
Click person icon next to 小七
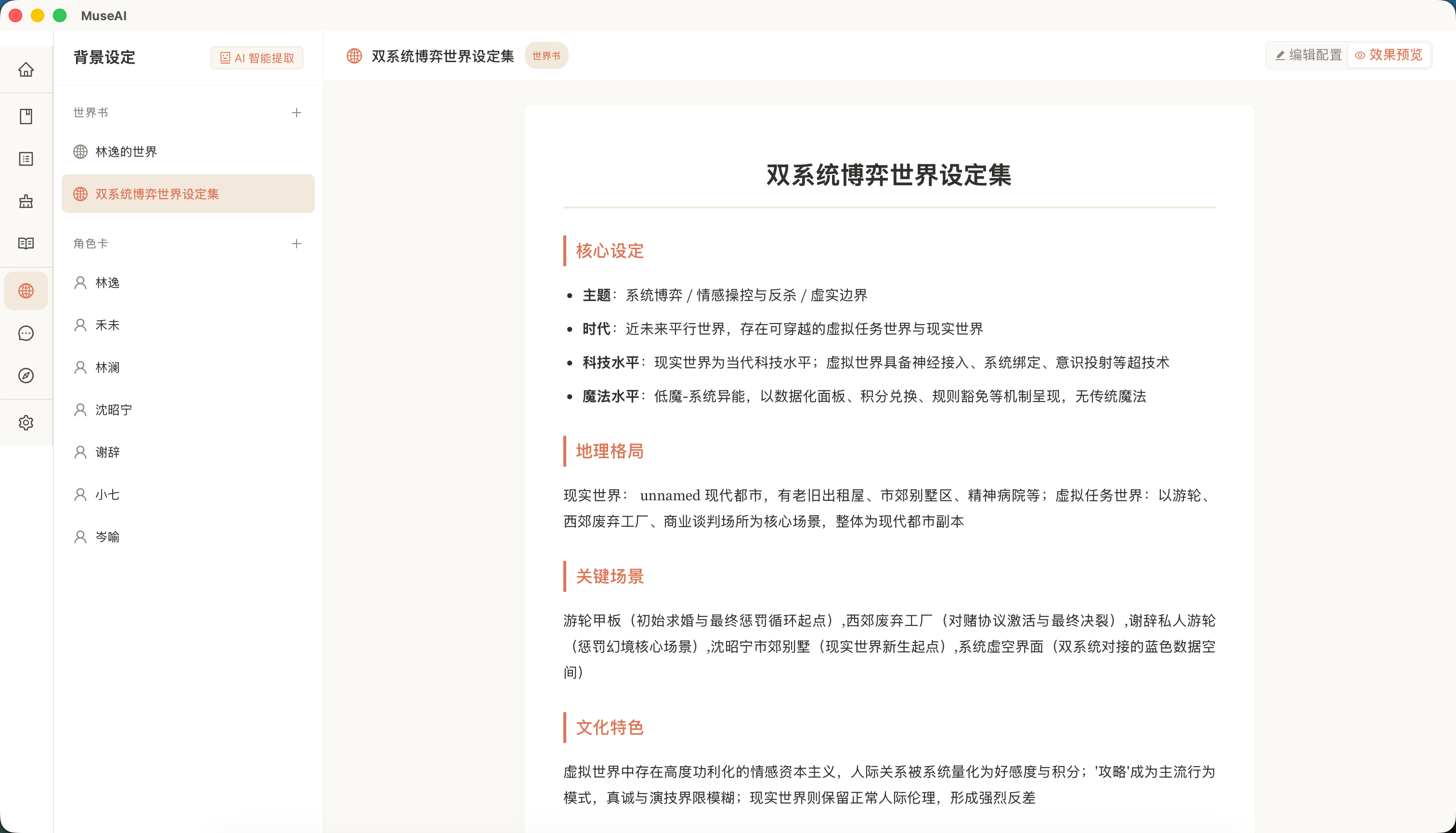coord(80,495)
